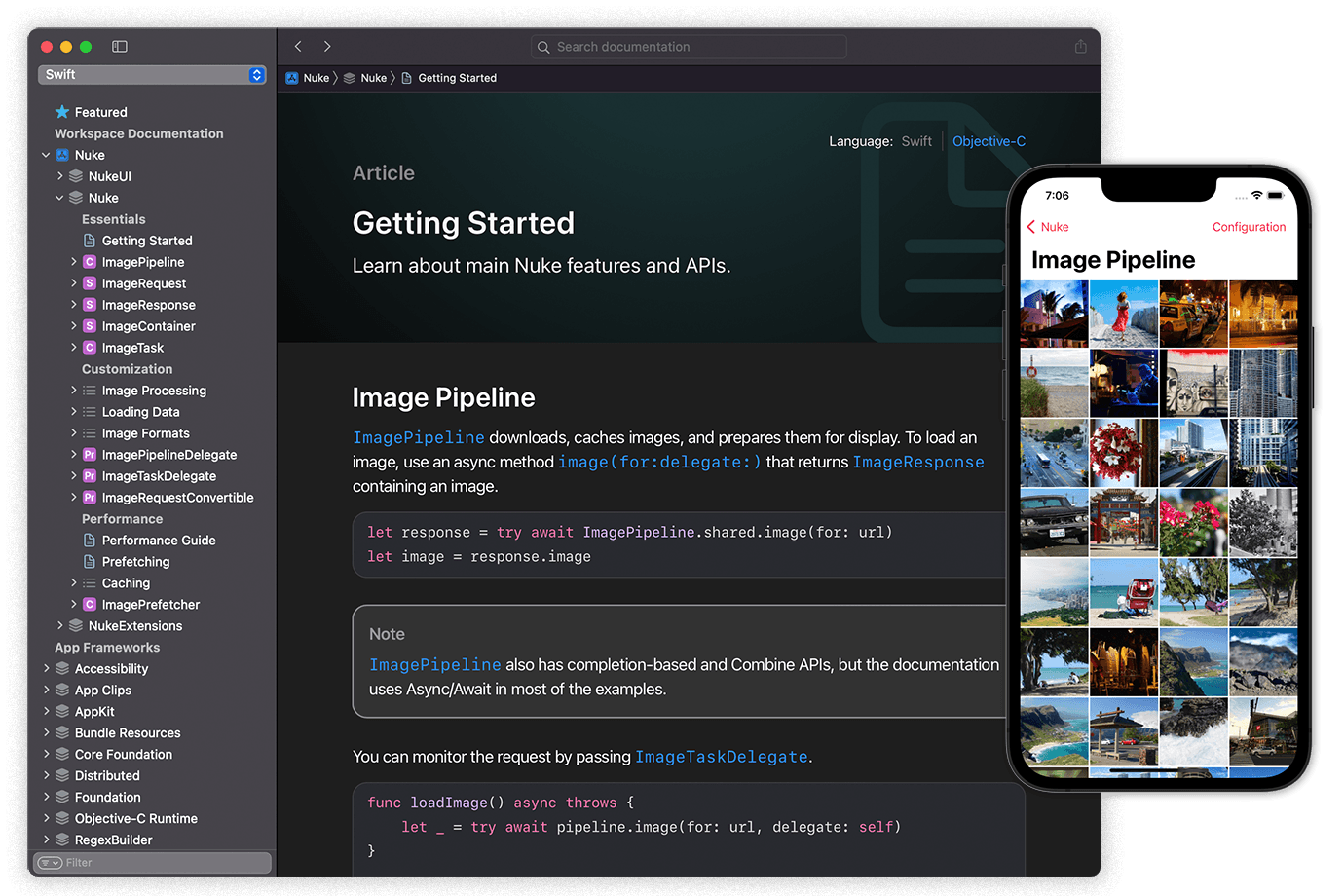Click the ImageContainer struct icon
The image size is (1344, 896).
[90, 326]
